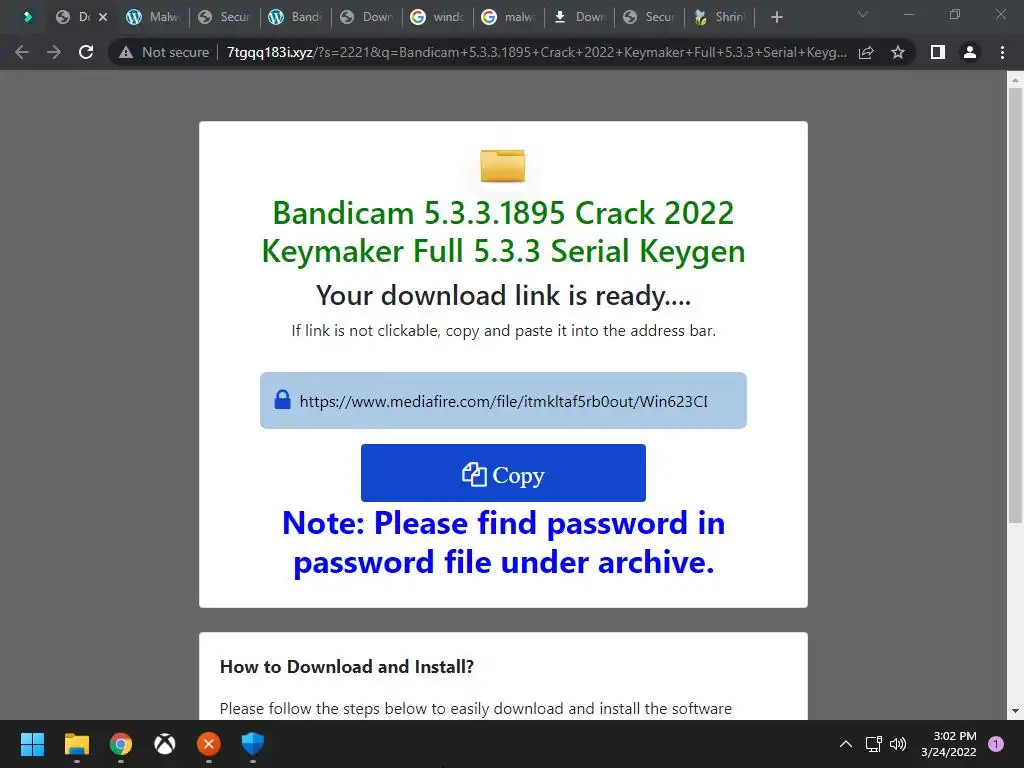This screenshot has height=768, width=1024.
Task: Open the Chrome profile icon
Action: 970,52
